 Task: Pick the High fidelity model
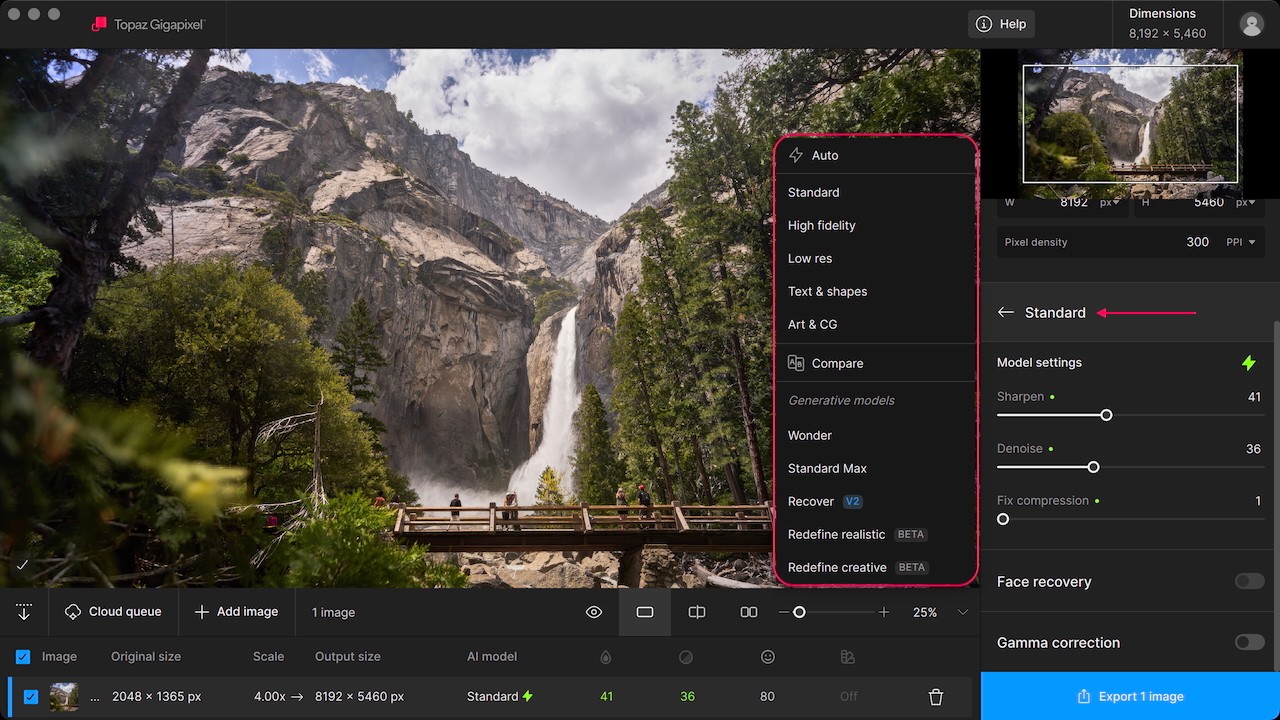coord(876,225)
